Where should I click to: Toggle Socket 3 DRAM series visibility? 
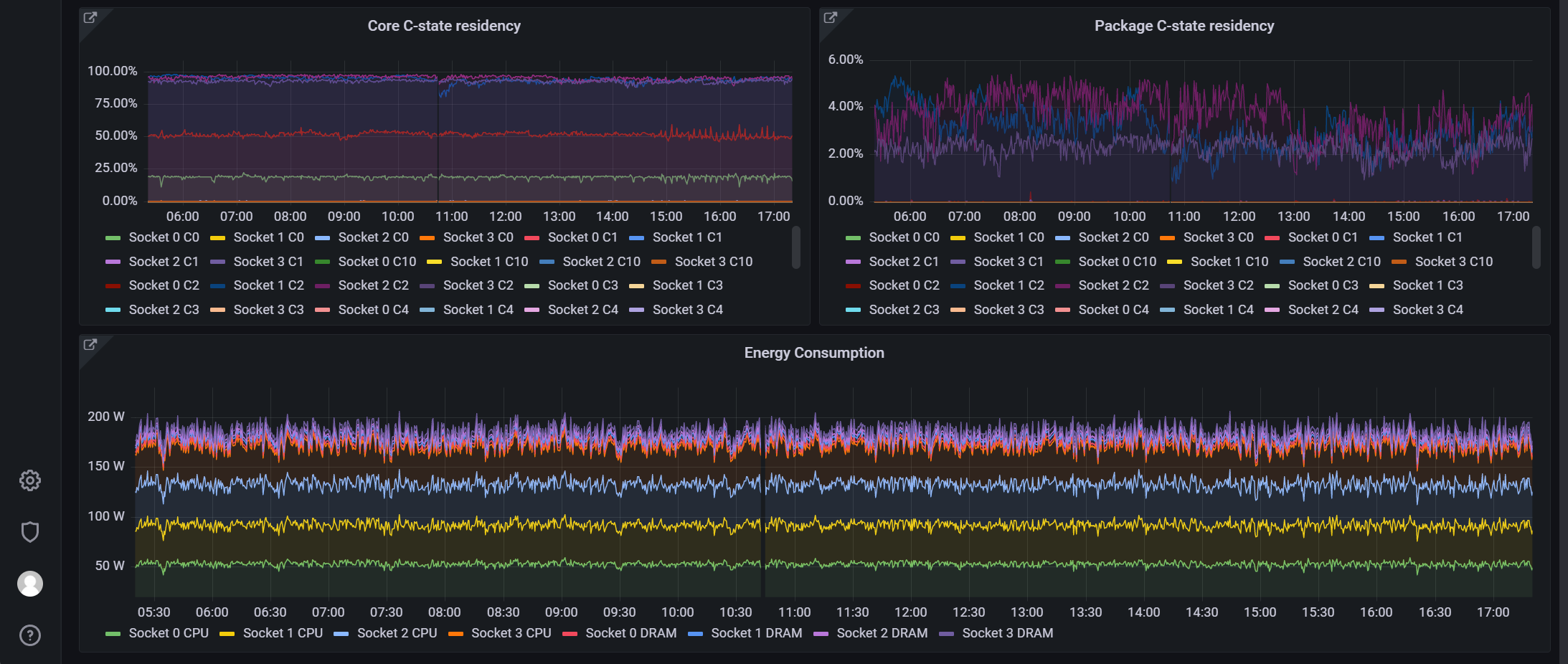coord(1007,633)
